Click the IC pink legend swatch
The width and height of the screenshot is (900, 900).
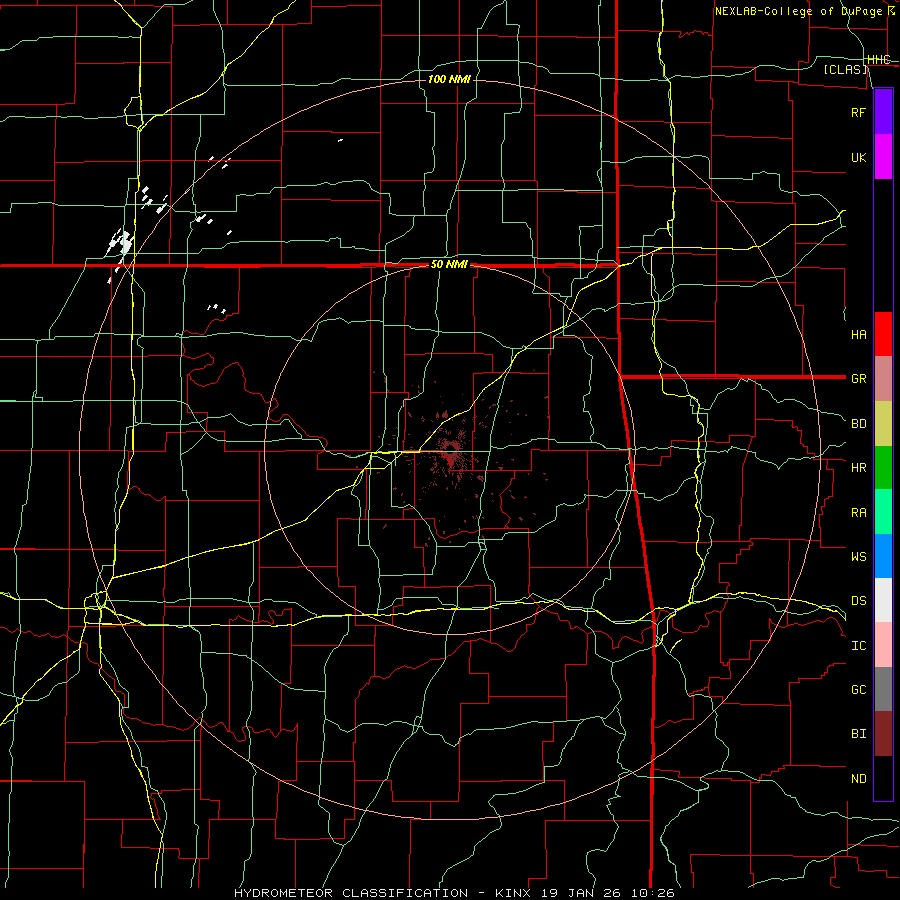tap(883, 645)
